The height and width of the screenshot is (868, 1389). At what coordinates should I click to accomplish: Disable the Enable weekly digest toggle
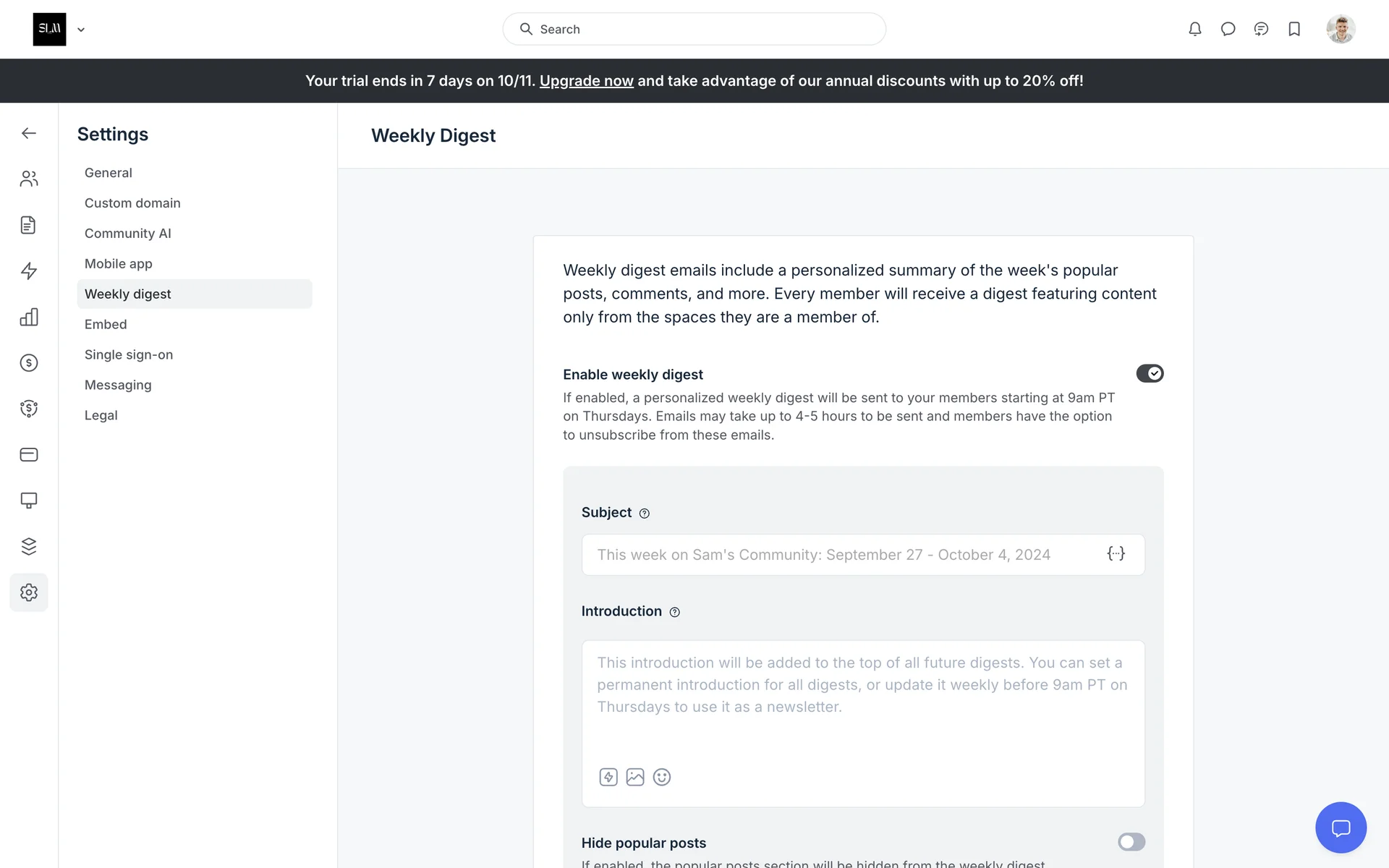1149,373
